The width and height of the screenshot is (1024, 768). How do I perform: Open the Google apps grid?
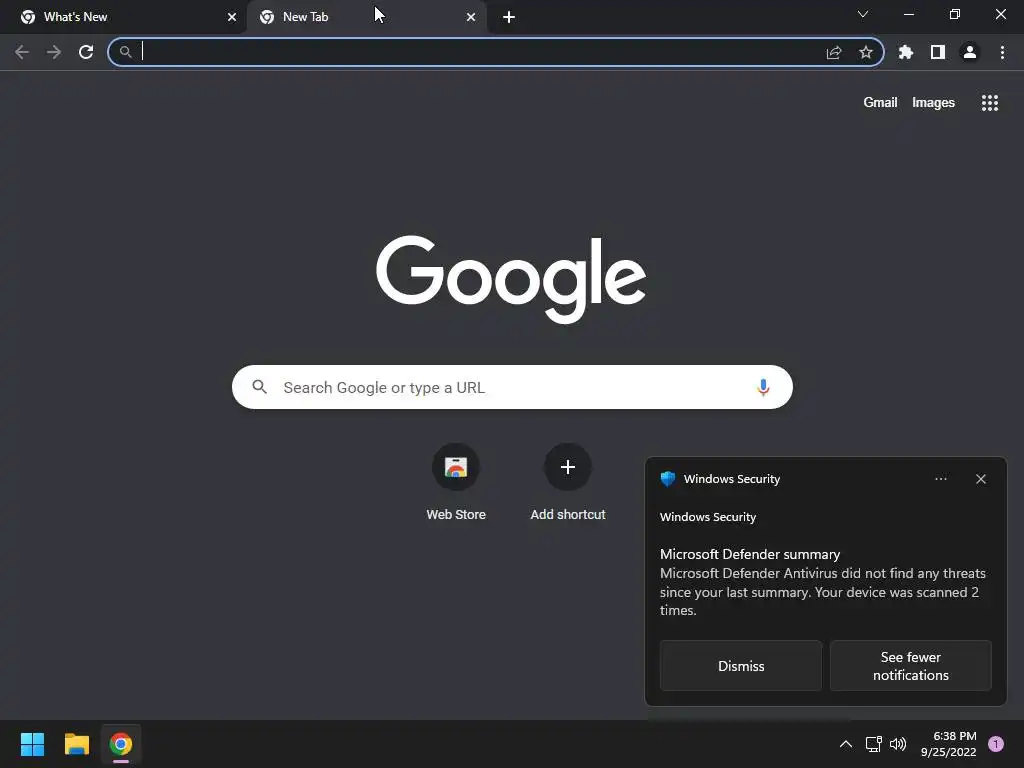point(990,103)
